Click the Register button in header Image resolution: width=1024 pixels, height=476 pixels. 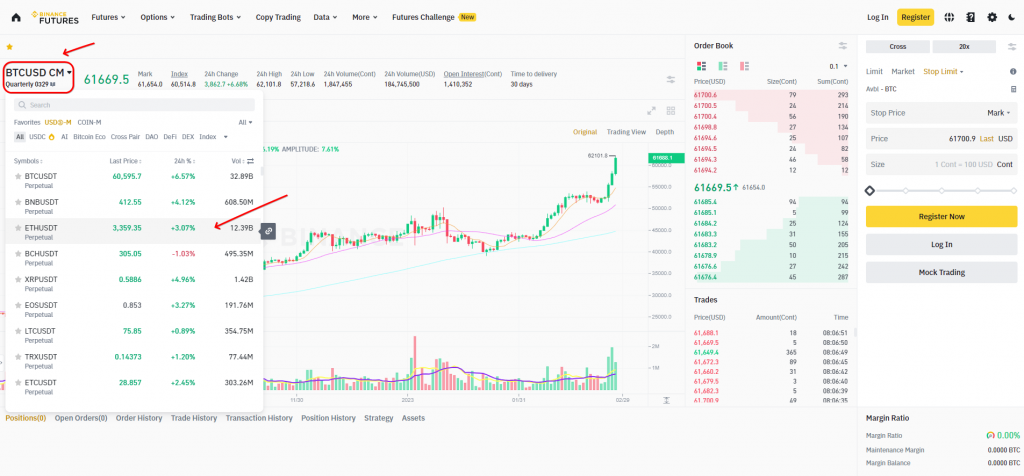coord(915,18)
